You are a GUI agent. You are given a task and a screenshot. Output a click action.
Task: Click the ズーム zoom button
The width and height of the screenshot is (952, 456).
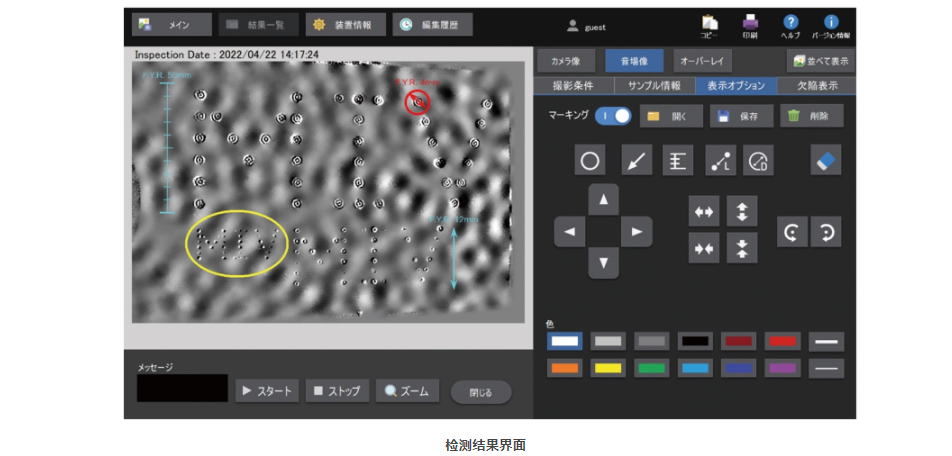tap(407, 391)
